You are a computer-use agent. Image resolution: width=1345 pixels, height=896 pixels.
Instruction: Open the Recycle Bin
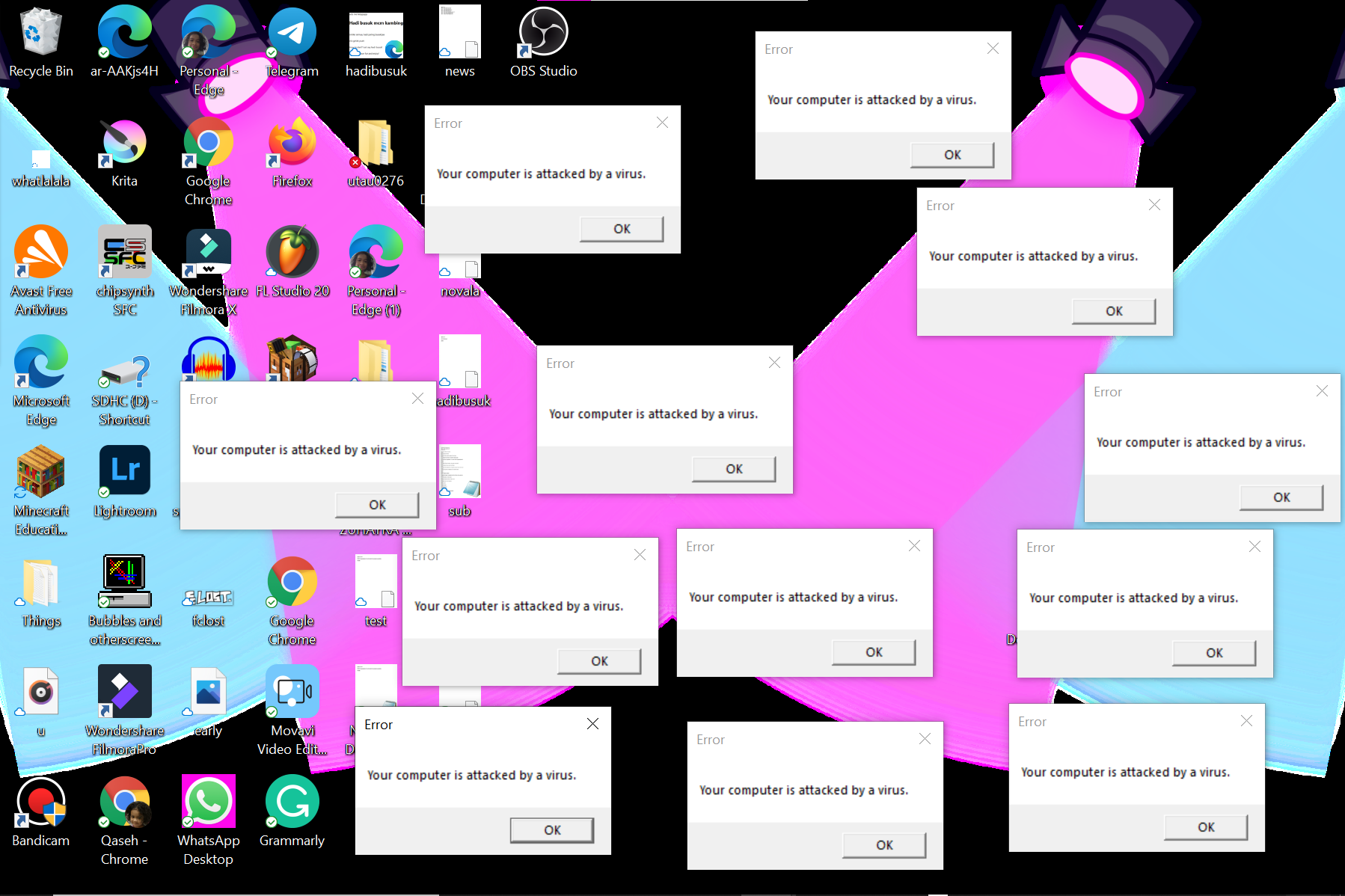[41, 30]
